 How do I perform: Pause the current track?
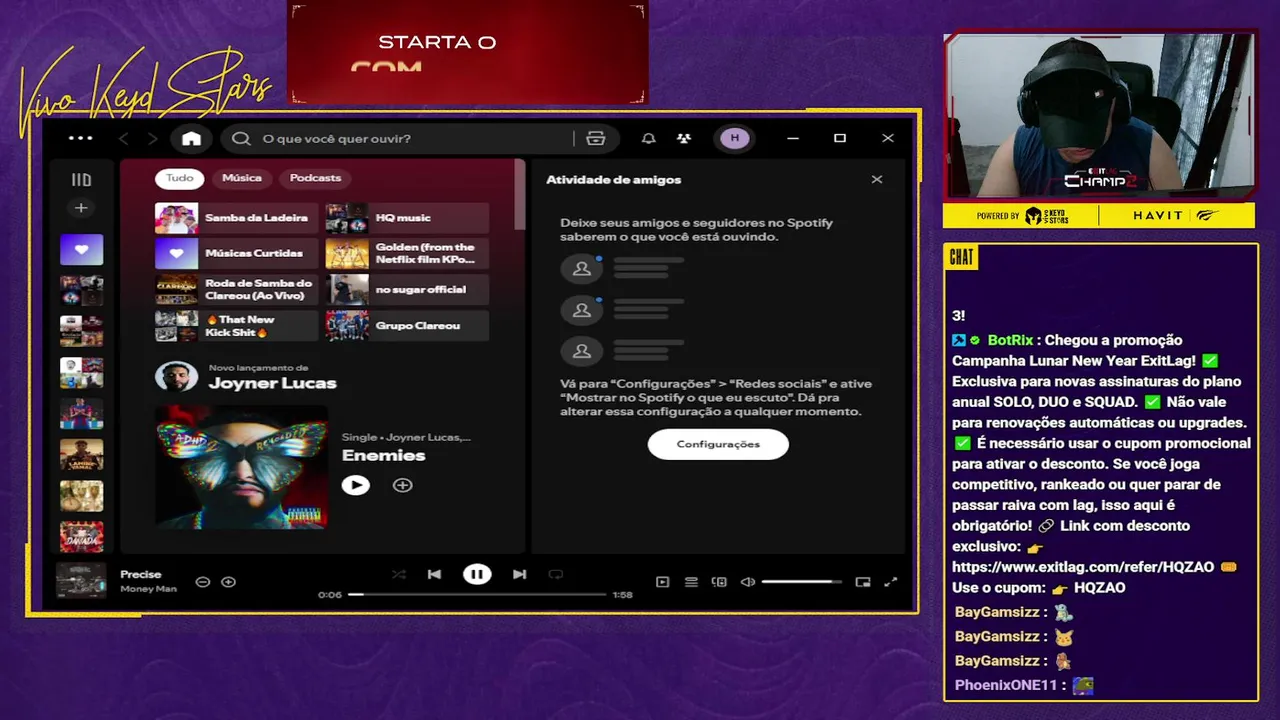point(477,574)
